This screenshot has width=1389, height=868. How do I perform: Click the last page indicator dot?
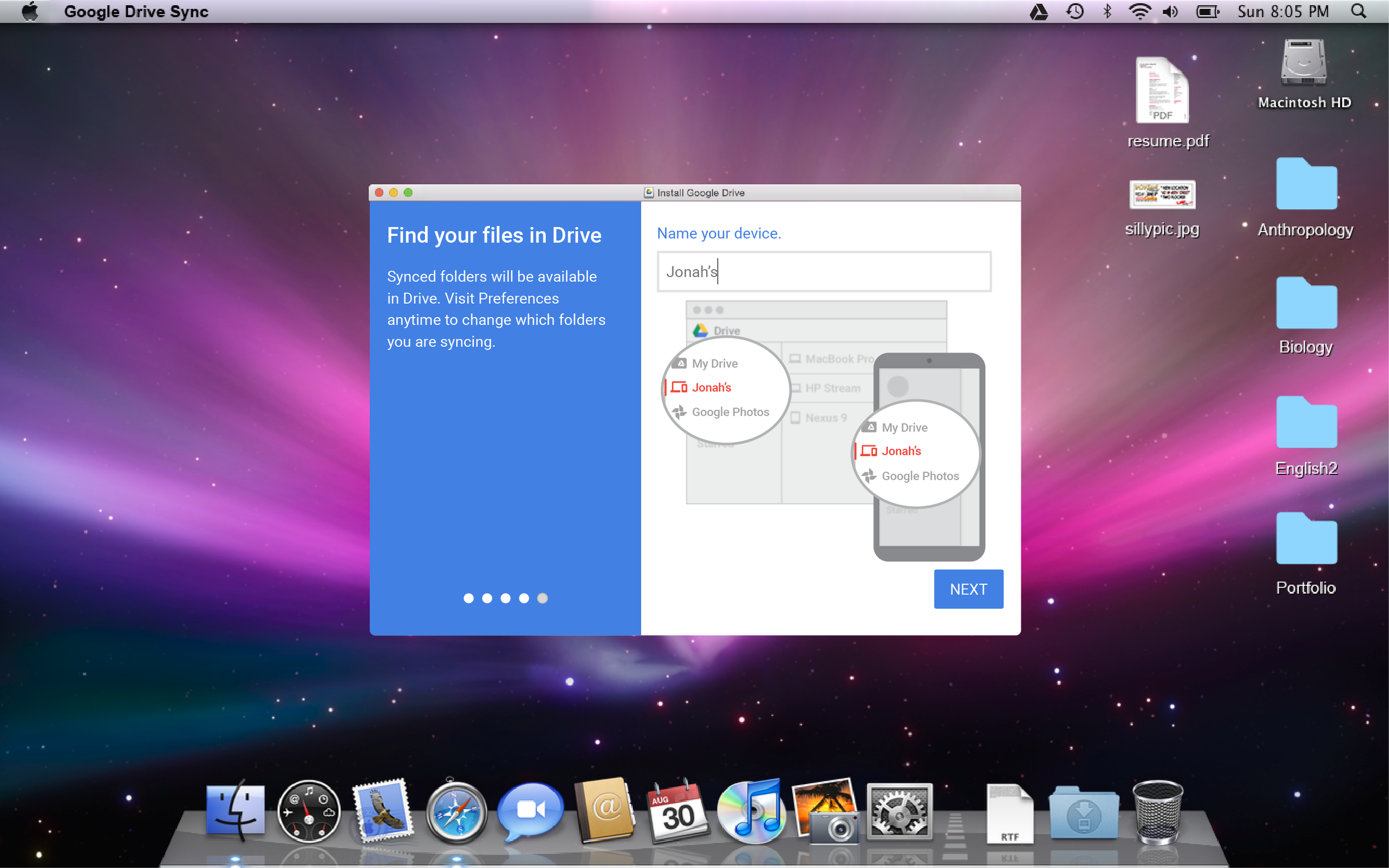click(x=542, y=598)
